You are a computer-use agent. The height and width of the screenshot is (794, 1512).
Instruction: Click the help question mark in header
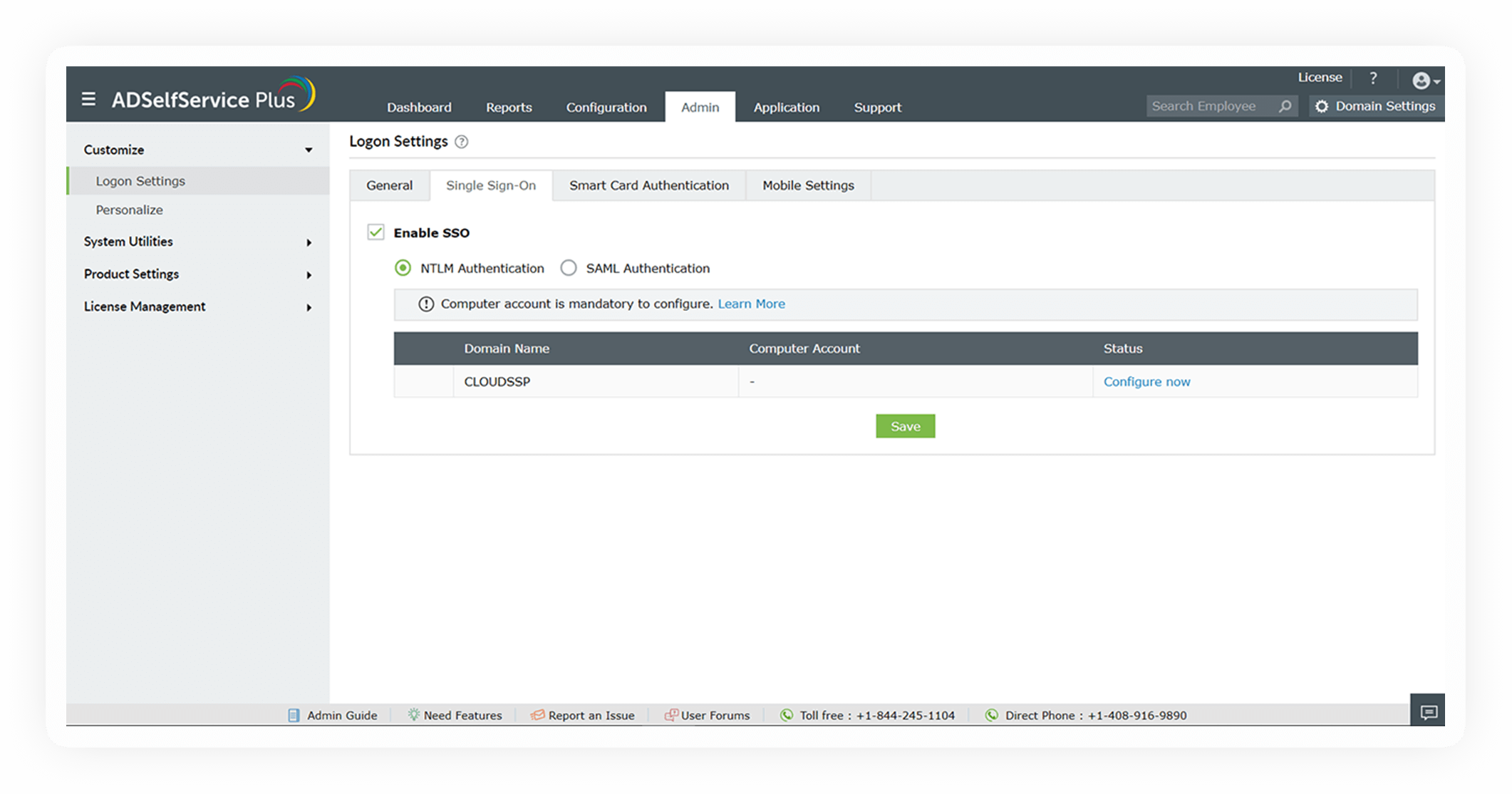(x=1373, y=78)
